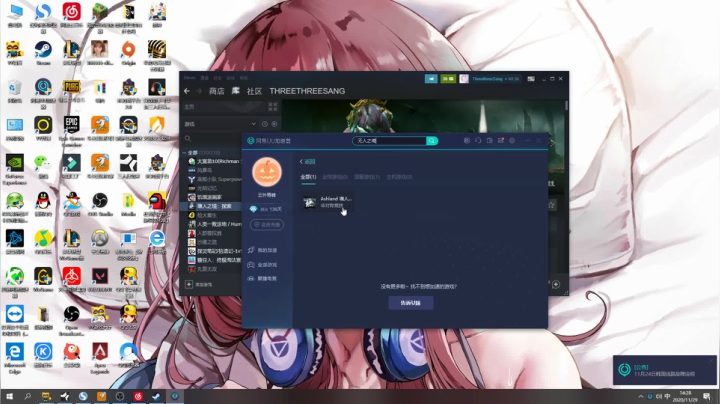Open the green Steam inbox notification button
This screenshot has height=404, width=720.
pyautogui.click(x=448, y=79)
